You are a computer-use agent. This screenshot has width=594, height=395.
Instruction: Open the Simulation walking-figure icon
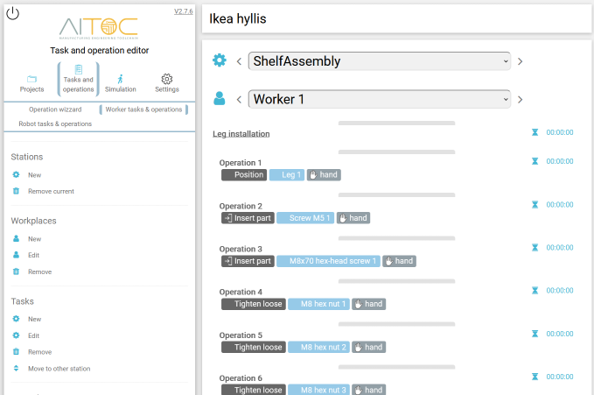pos(120,79)
